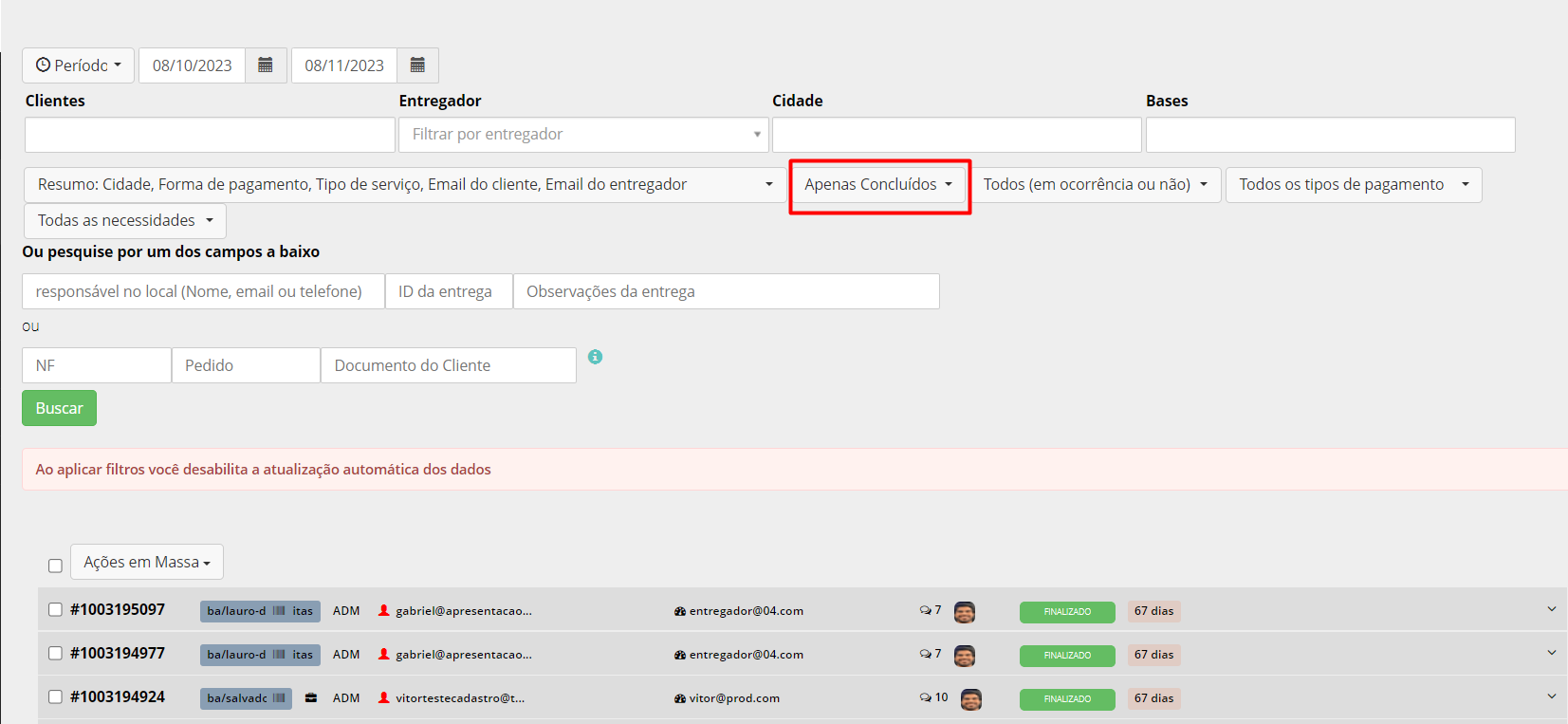
Task: Open Todos (em ocorrência ou não) dropdown
Action: pyautogui.click(x=1096, y=185)
